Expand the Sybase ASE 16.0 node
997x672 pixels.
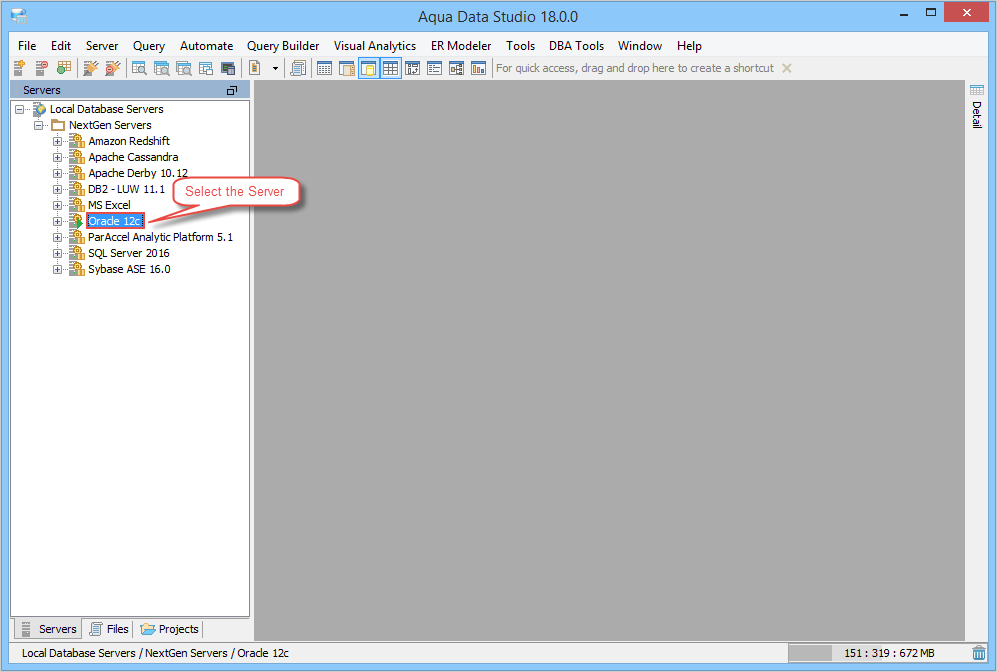(x=57, y=269)
